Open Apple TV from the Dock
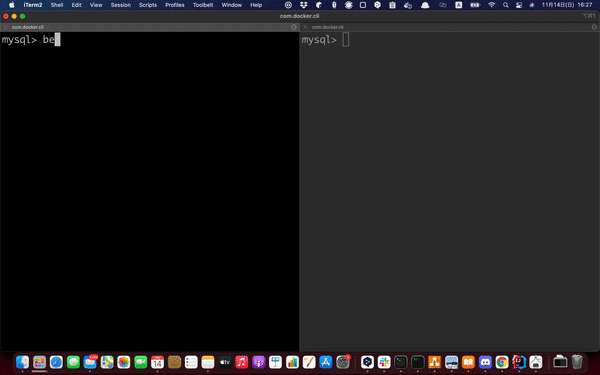 pos(225,362)
